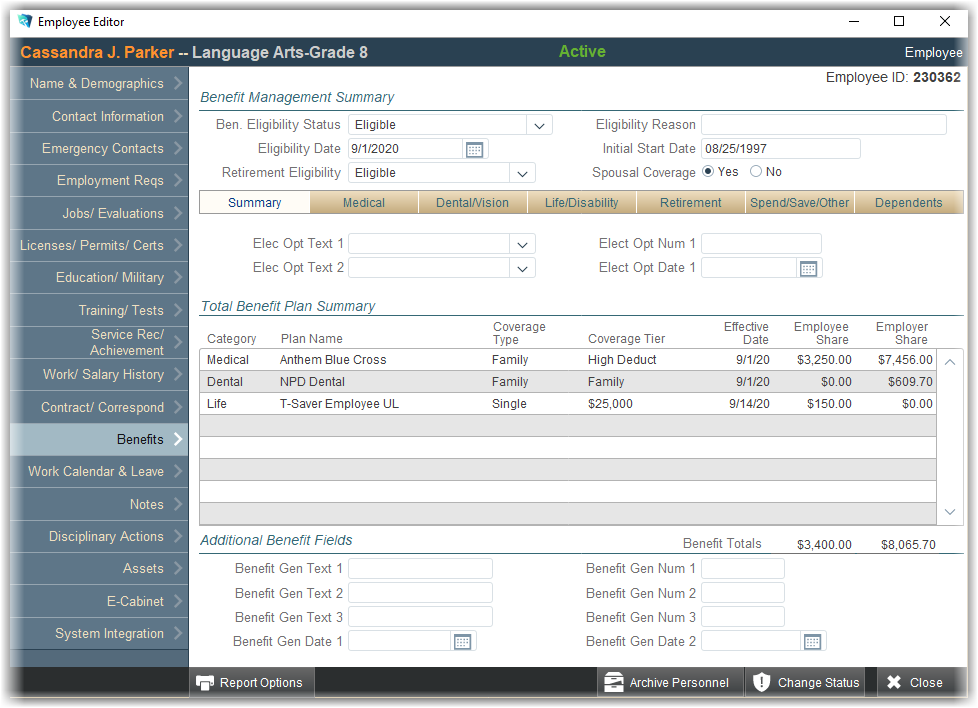Click the Benefit Gen Date 2 calendar icon
Image resolution: width=978 pixels, height=708 pixels.
click(812, 642)
